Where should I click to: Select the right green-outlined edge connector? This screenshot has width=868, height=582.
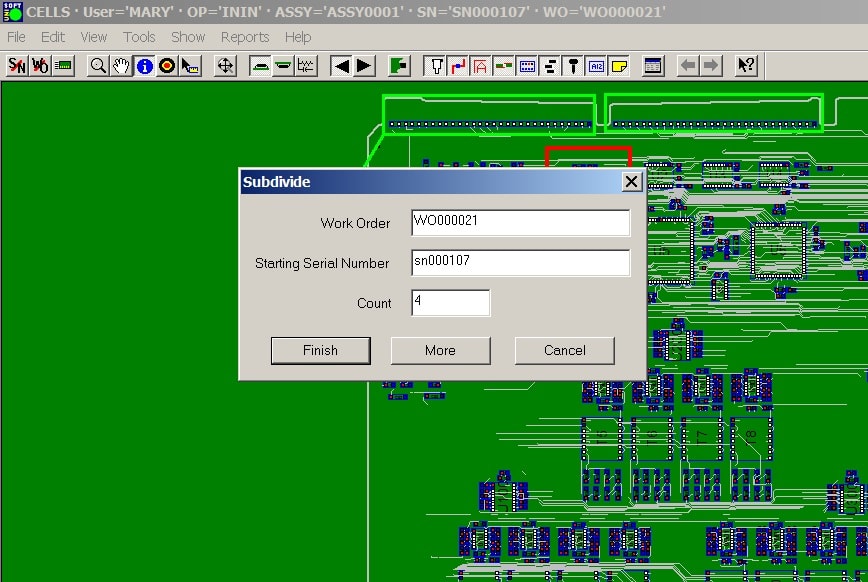pyautogui.click(x=714, y=113)
